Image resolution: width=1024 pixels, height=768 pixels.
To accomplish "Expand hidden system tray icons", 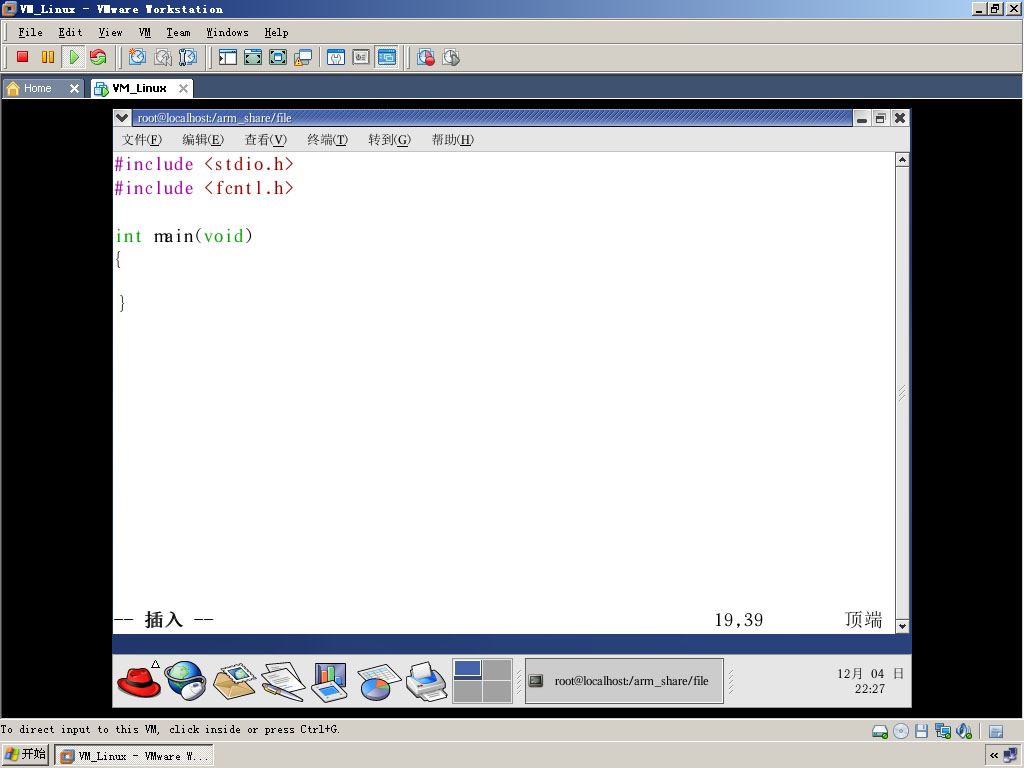I will tap(994, 756).
